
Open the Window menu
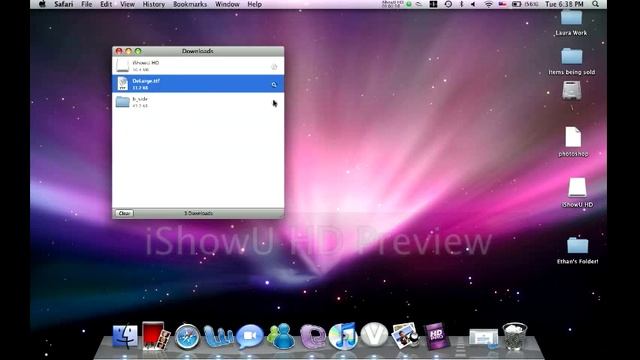coord(227,4)
